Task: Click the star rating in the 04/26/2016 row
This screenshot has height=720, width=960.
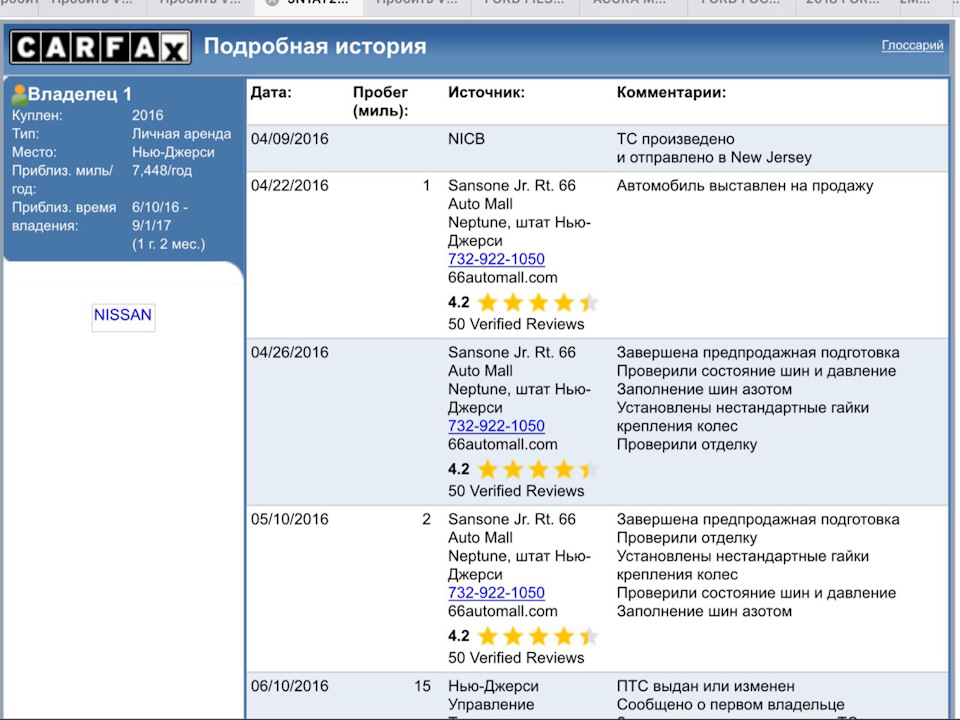Action: [x=538, y=470]
